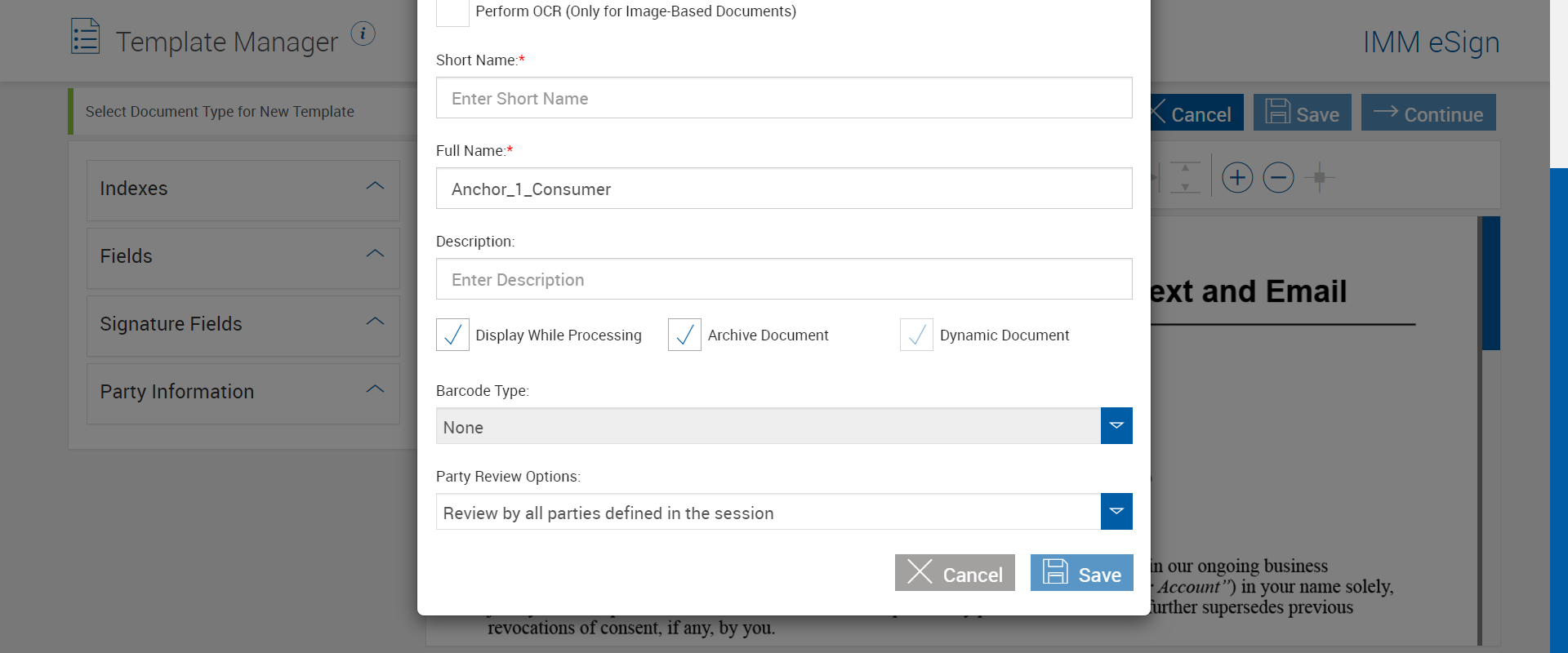Viewport: 1568px width, 653px height.
Task: Cancel the template properties dialog
Action: coord(955,573)
